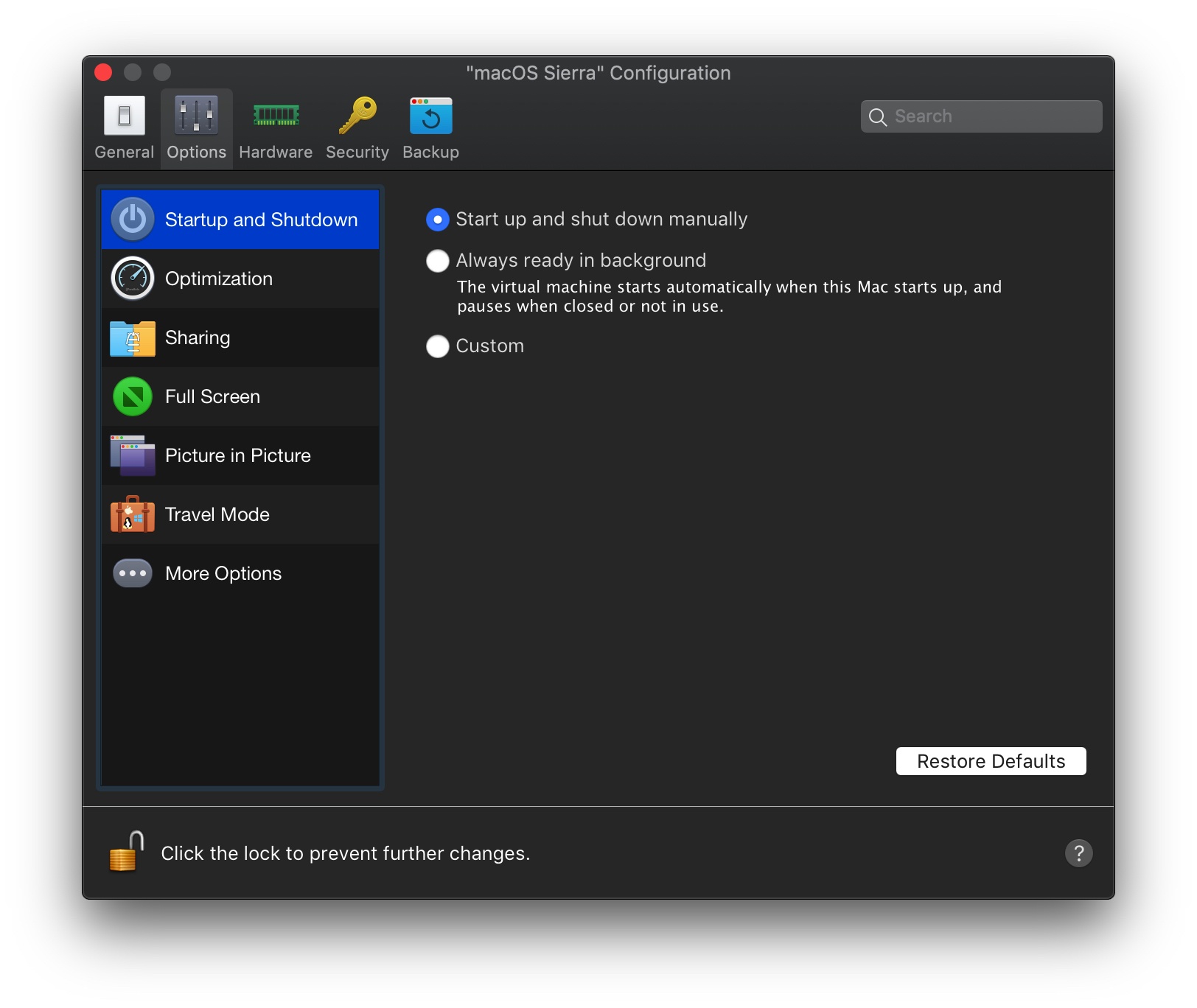Close the configuration window with red button
The height and width of the screenshot is (1008, 1197).
[103, 72]
